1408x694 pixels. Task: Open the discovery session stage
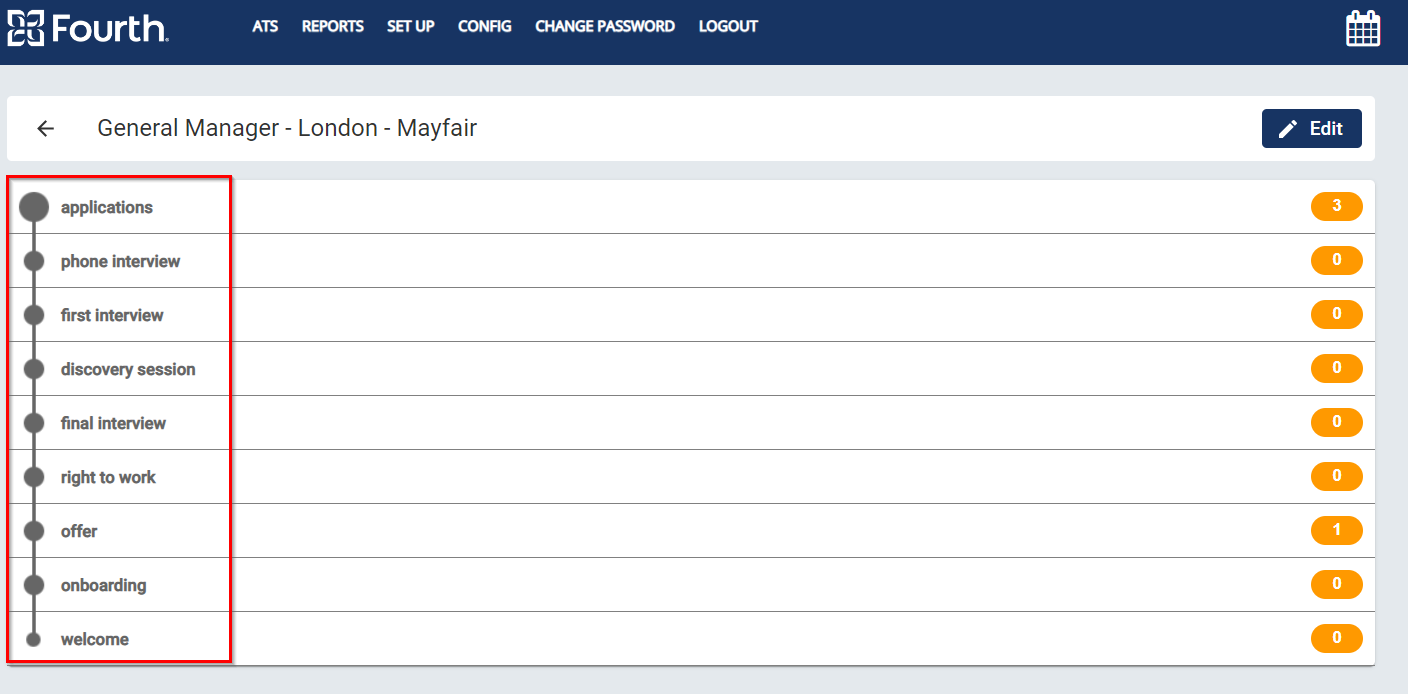point(128,369)
